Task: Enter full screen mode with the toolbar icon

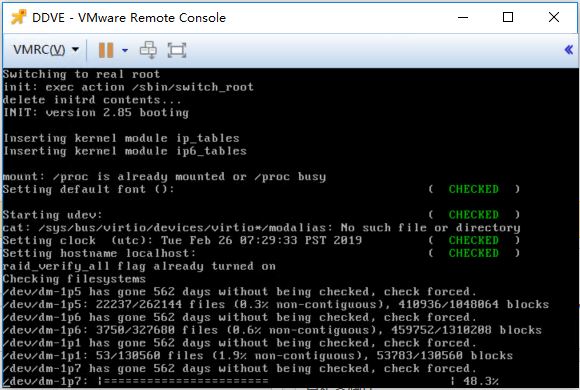Action: point(177,50)
